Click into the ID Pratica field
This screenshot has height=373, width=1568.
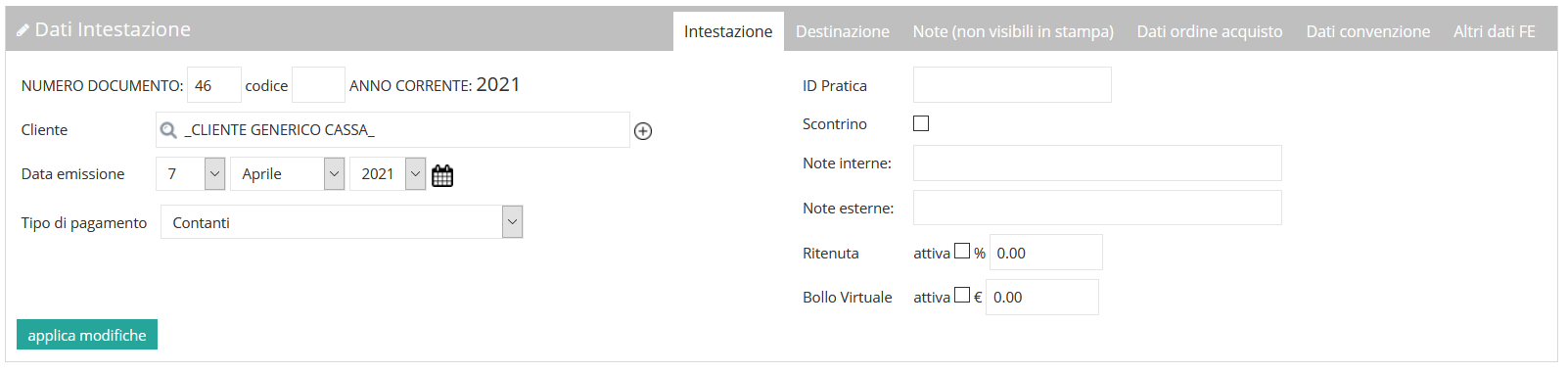tap(1012, 85)
